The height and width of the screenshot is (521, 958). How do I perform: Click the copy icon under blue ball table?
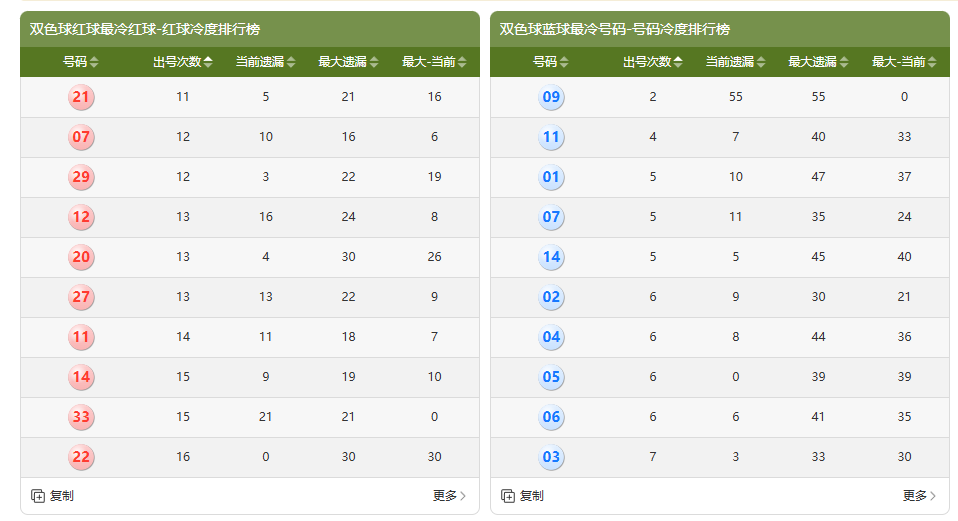click(508, 496)
